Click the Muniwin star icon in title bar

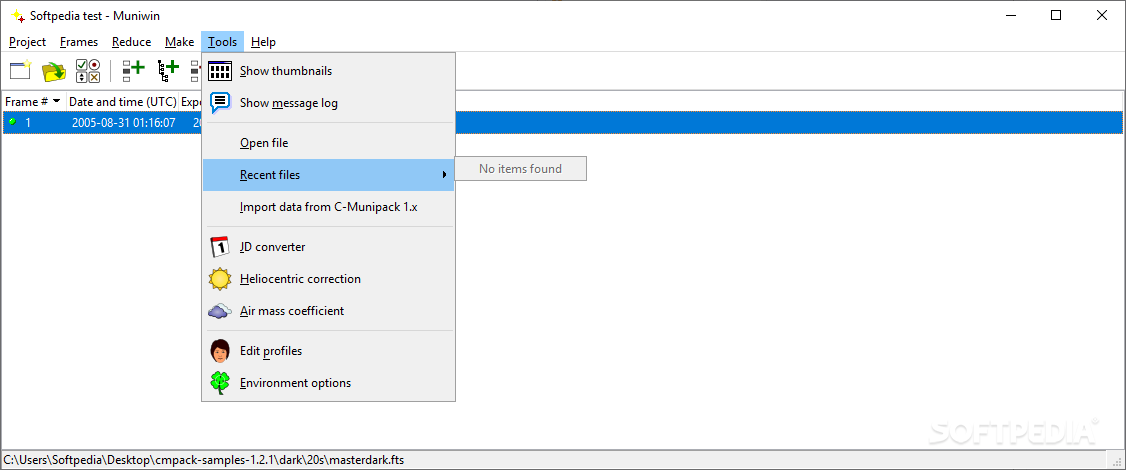[x=18, y=15]
